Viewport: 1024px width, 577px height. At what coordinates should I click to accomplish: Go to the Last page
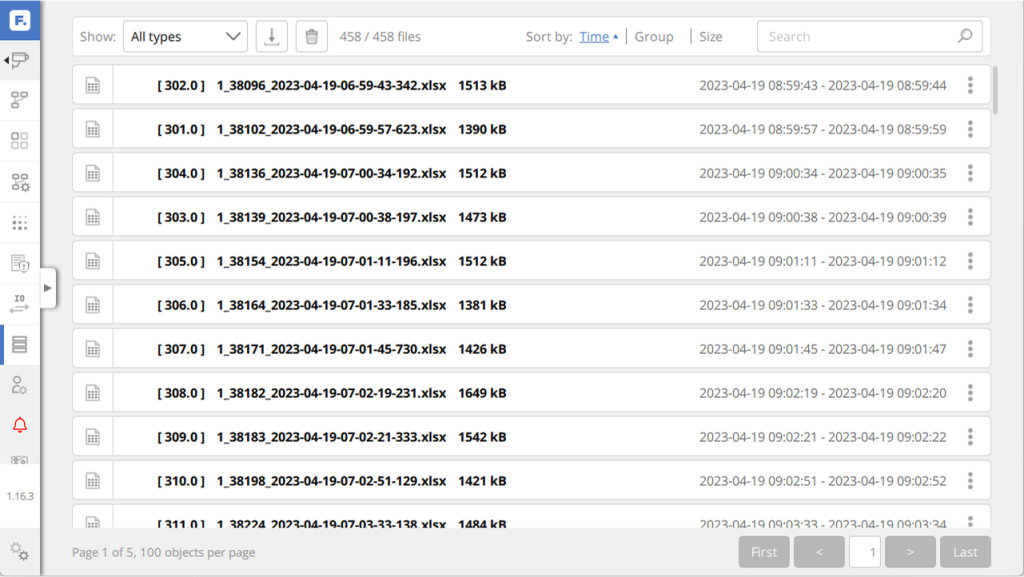(965, 552)
